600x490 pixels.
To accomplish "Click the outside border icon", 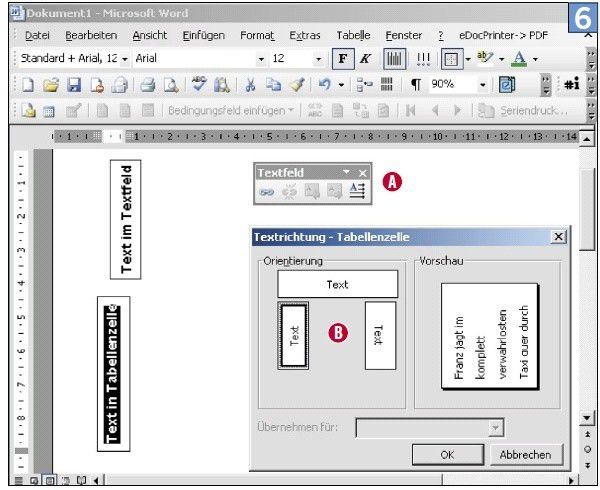I will coord(452,59).
